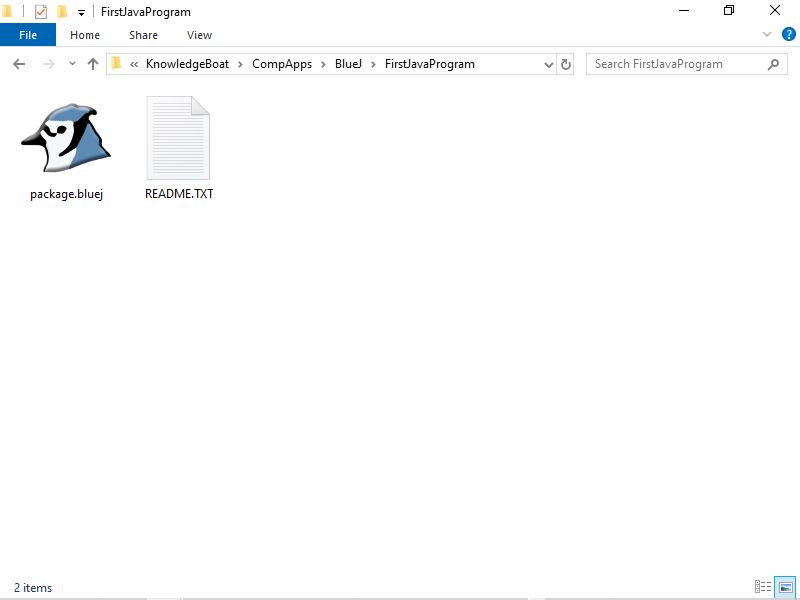Switch to Large icons view layout
Image resolution: width=800 pixels, height=600 pixels.
tap(786, 587)
